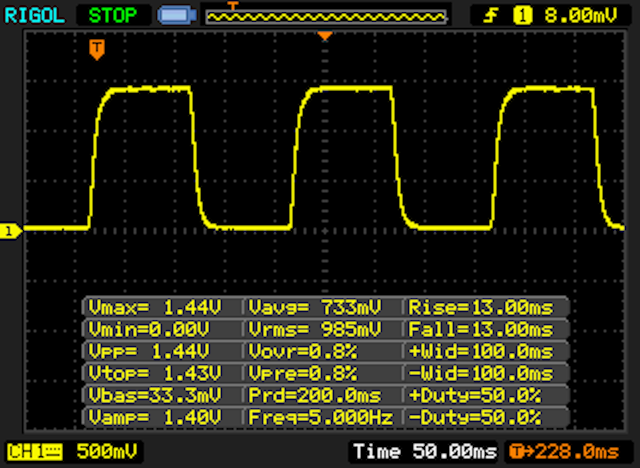The image size is (640, 468).
Task: Click the 500mV vertical scale value
Action: (x=107, y=452)
